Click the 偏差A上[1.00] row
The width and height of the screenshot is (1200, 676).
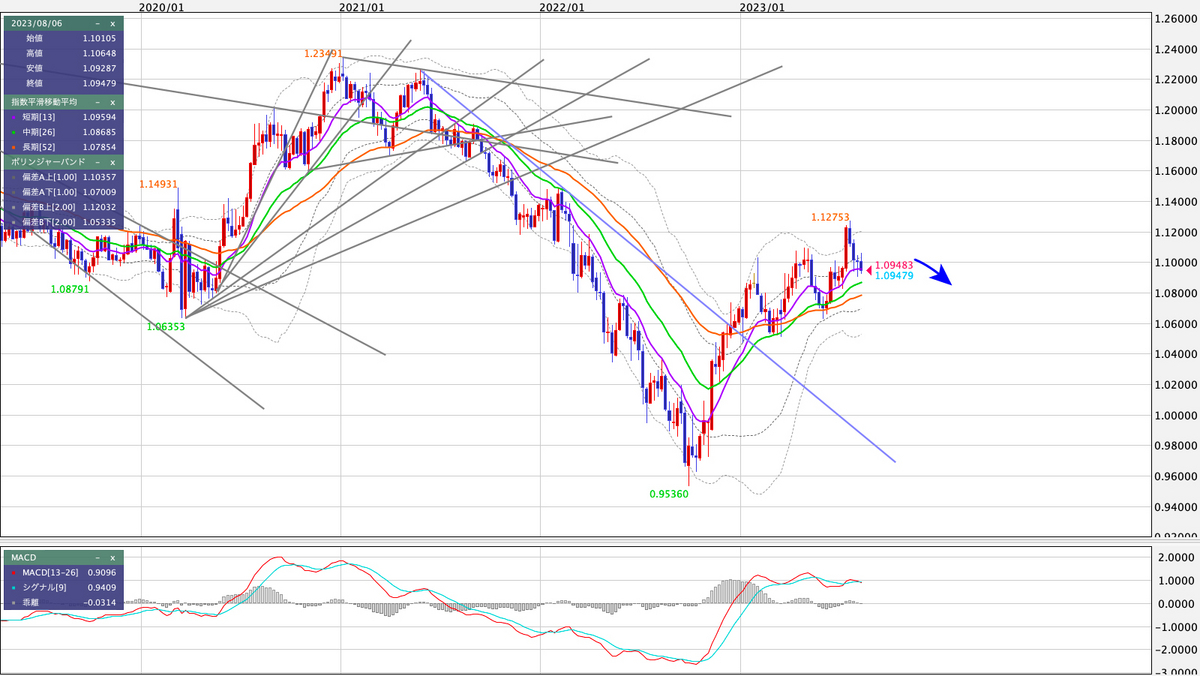(62, 176)
